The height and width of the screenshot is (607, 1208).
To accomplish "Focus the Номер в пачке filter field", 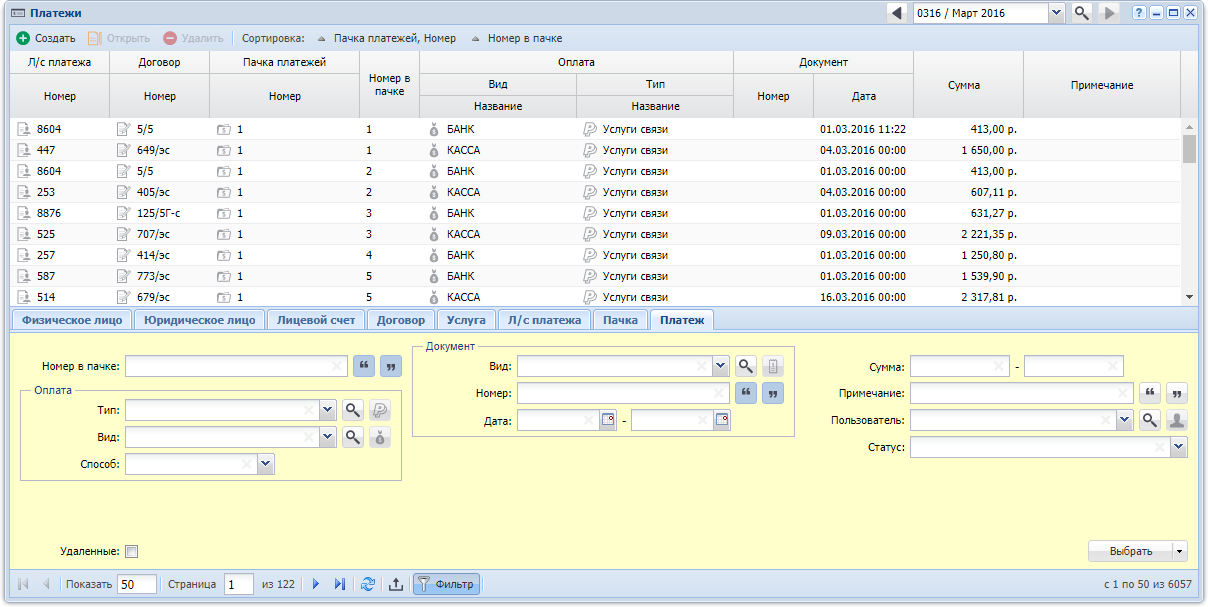I will click(236, 366).
